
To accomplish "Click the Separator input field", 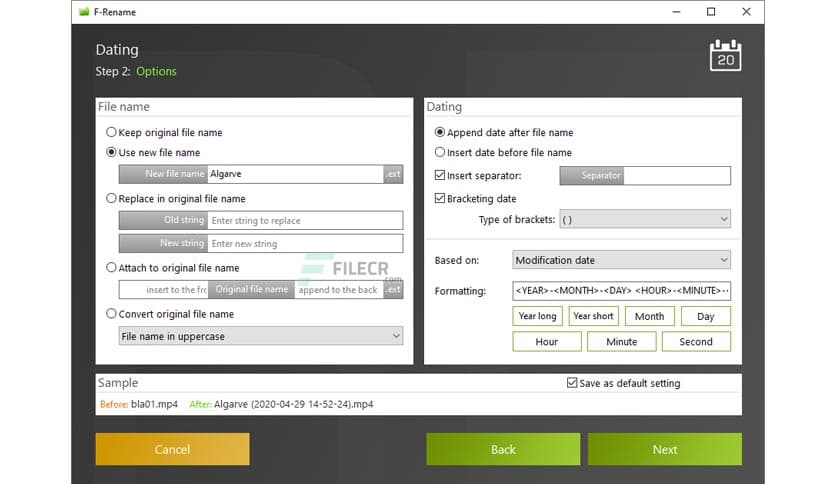I will (x=678, y=176).
